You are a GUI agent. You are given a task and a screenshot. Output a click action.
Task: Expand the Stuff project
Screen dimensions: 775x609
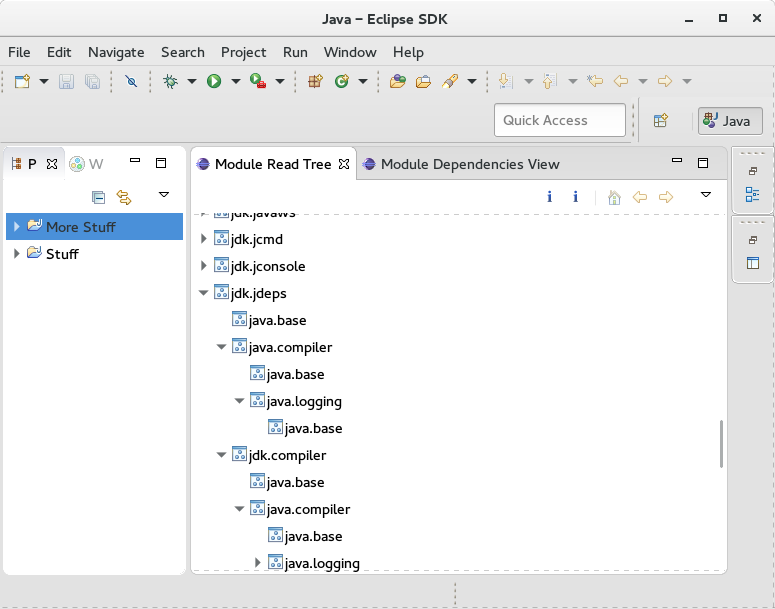click(x=16, y=254)
